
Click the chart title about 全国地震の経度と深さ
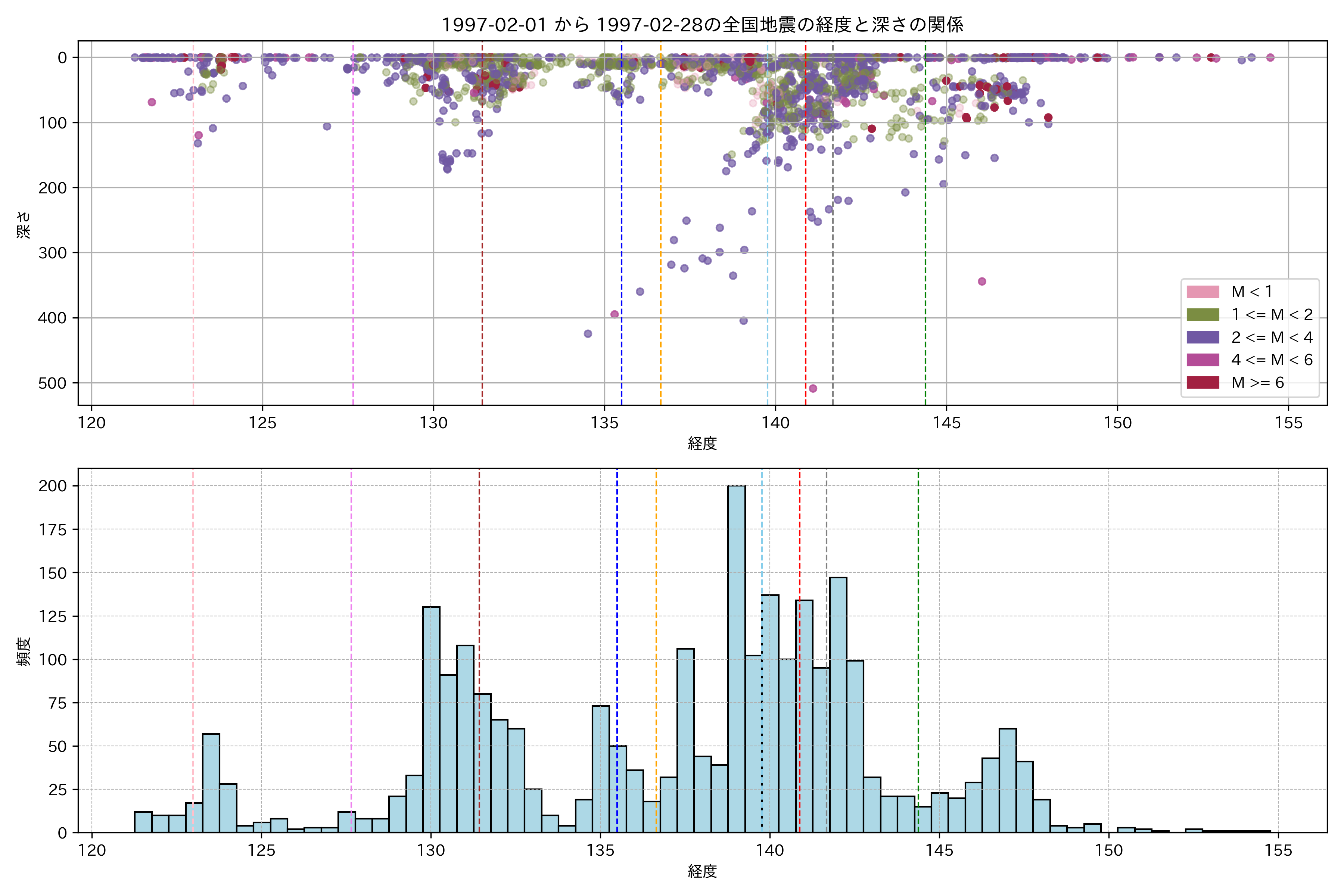point(702,25)
